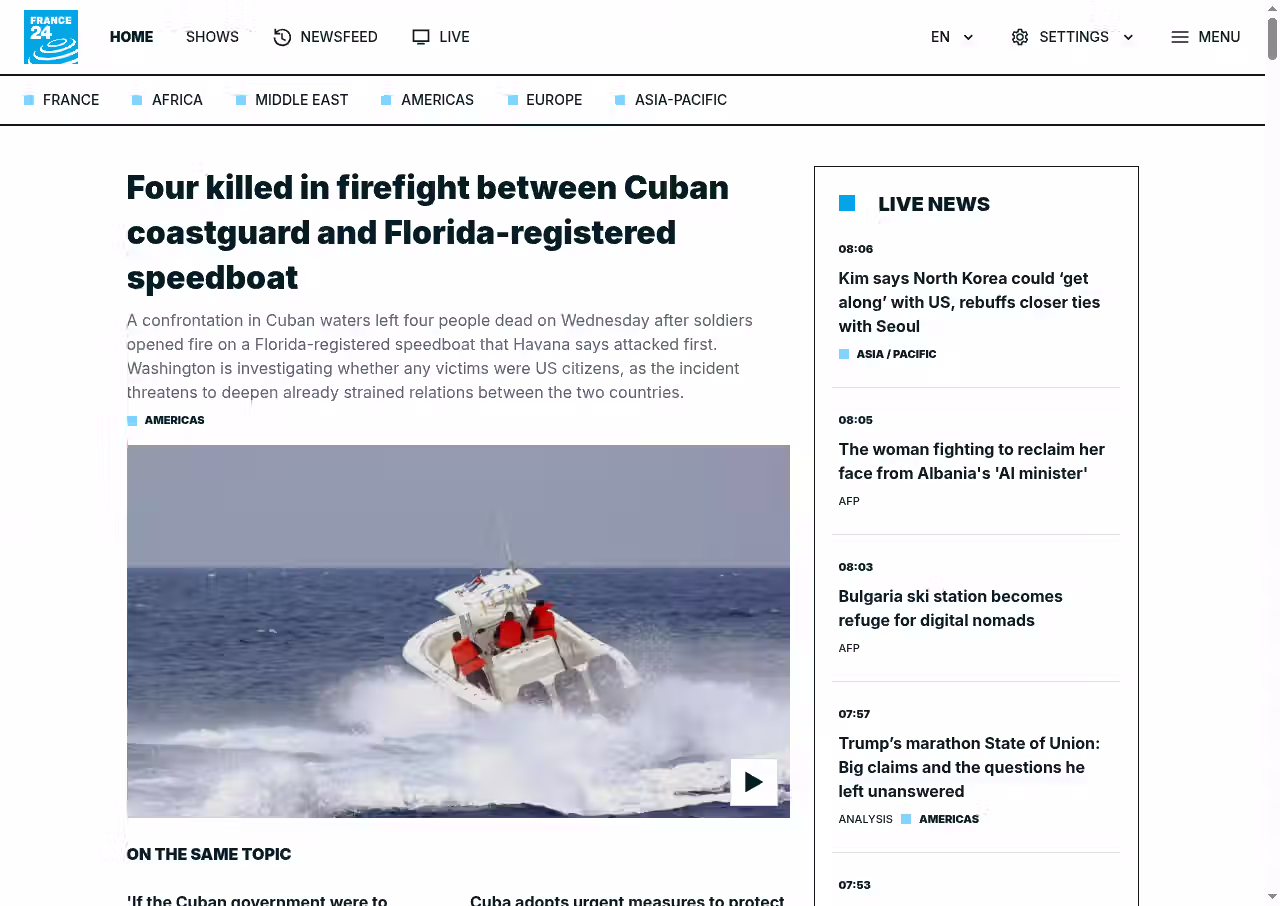The height and width of the screenshot is (906, 1280).
Task: Open the Newsfeed clock icon
Action: [282, 37]
